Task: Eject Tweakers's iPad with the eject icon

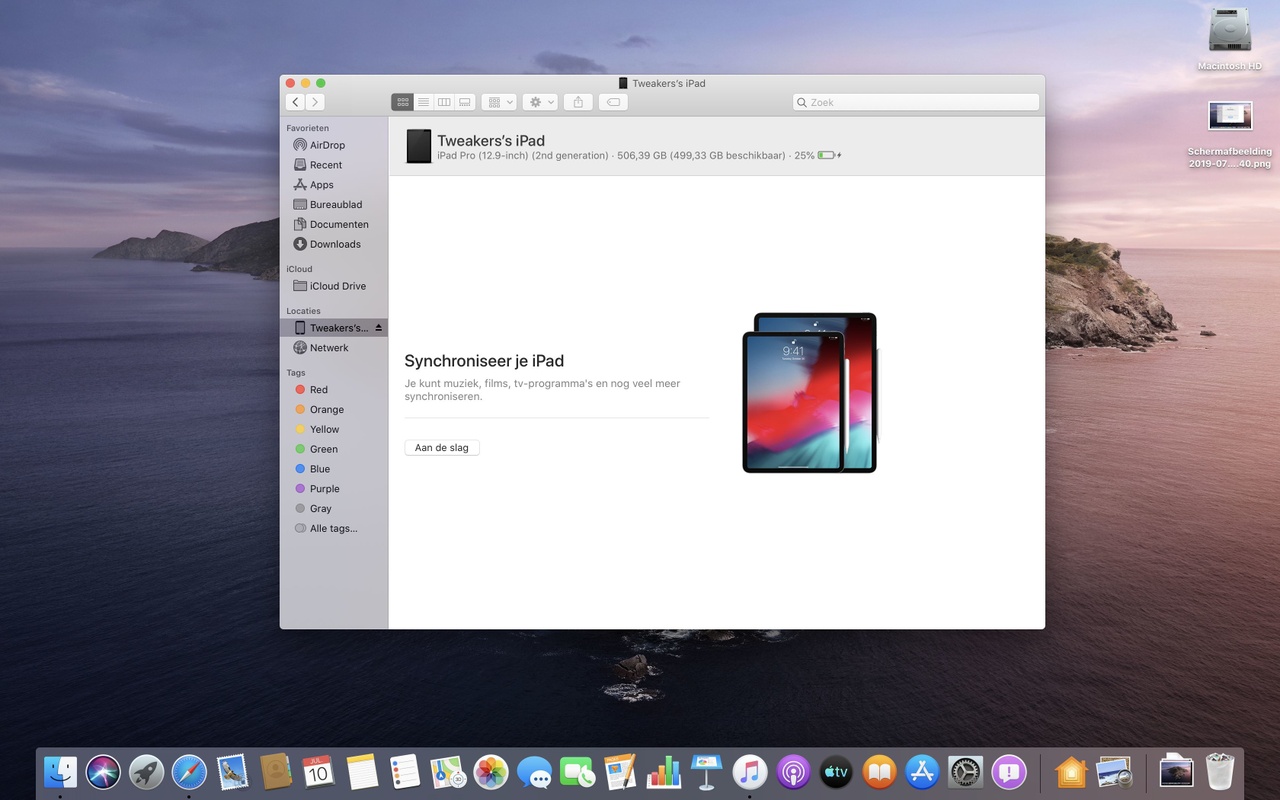Action: [x=378, y=328]
